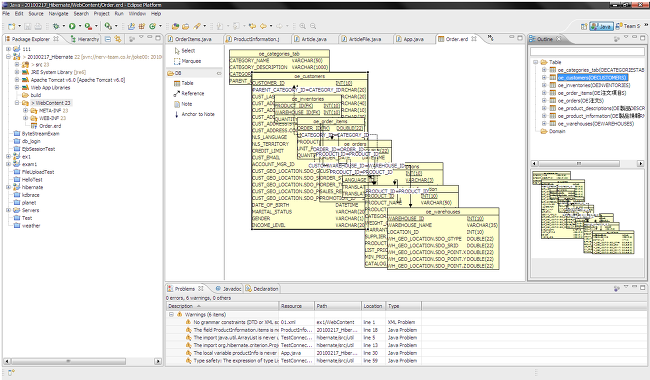Click the Search flashlight toolbar icon
The width and height of the screenshot is (650, 380).
[197, 26]
